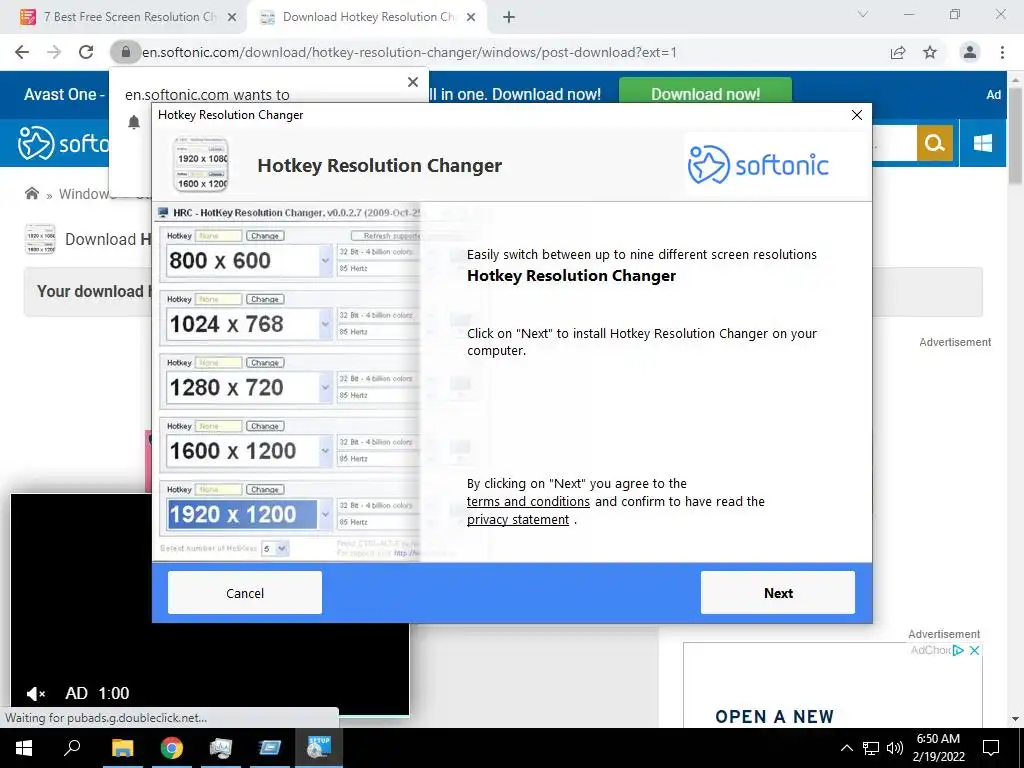Click the address bar URL

tap(409, 52)
